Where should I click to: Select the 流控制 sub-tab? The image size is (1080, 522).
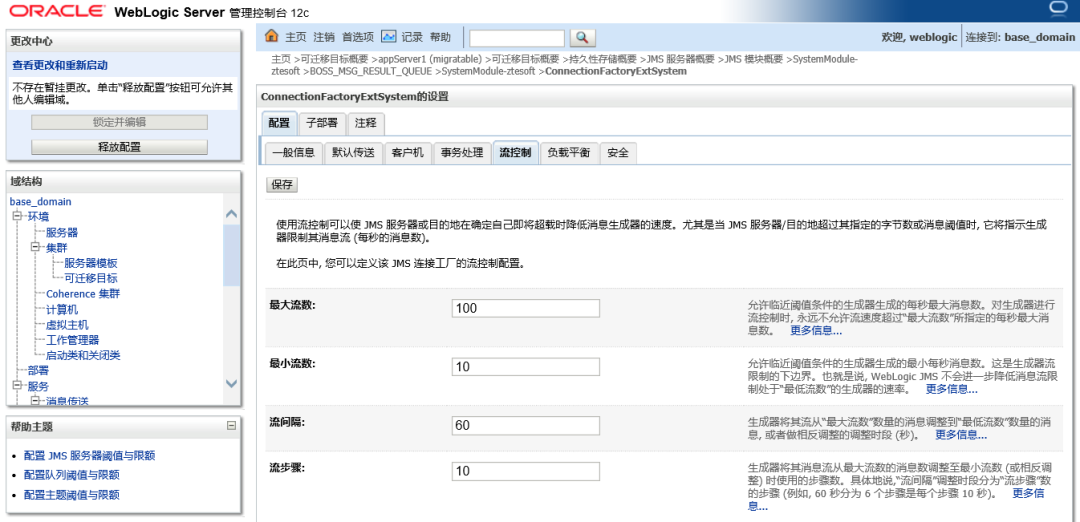click(515, 153)
